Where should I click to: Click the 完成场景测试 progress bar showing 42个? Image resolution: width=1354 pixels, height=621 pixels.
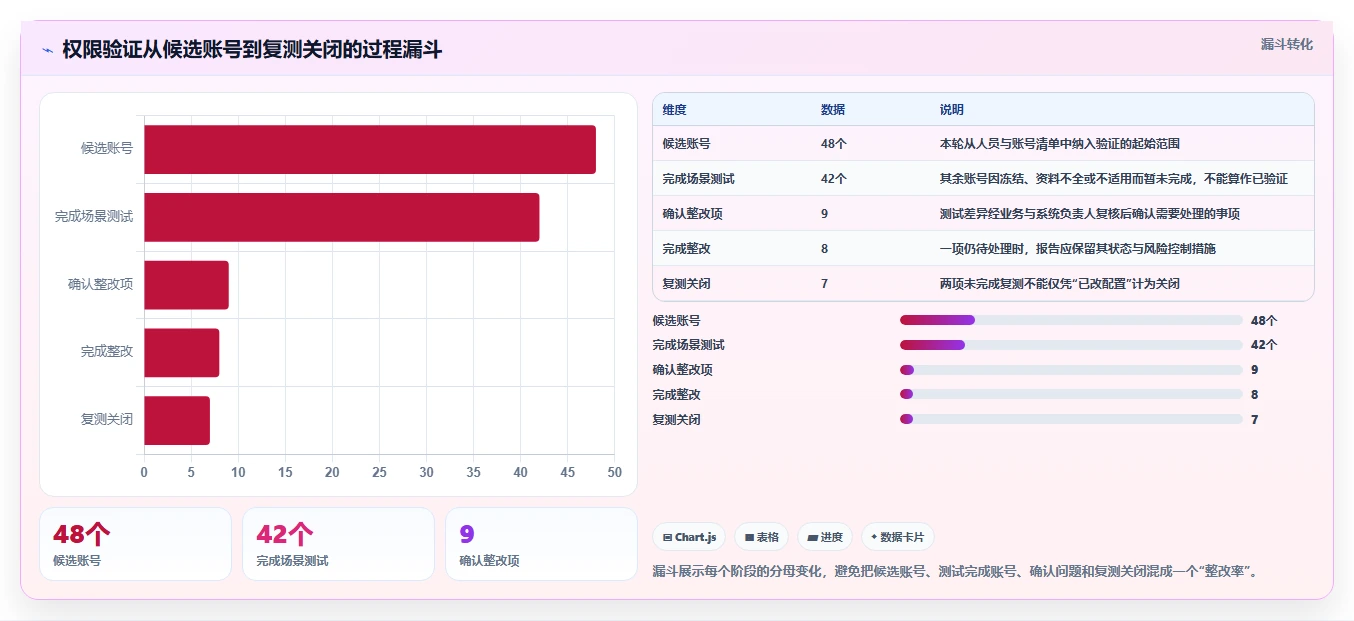coord(1071,345)
